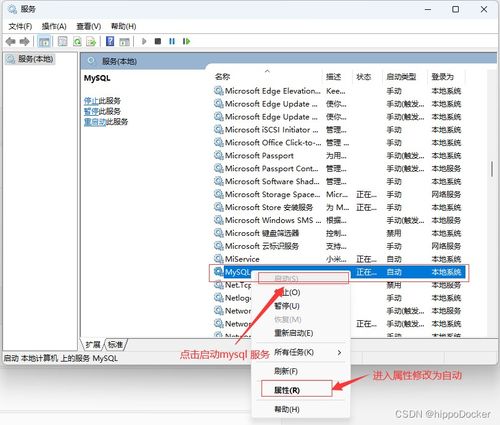Screen dimensions: 500x425
Task: Click the Start Service play icon
Action: point(144,41)
